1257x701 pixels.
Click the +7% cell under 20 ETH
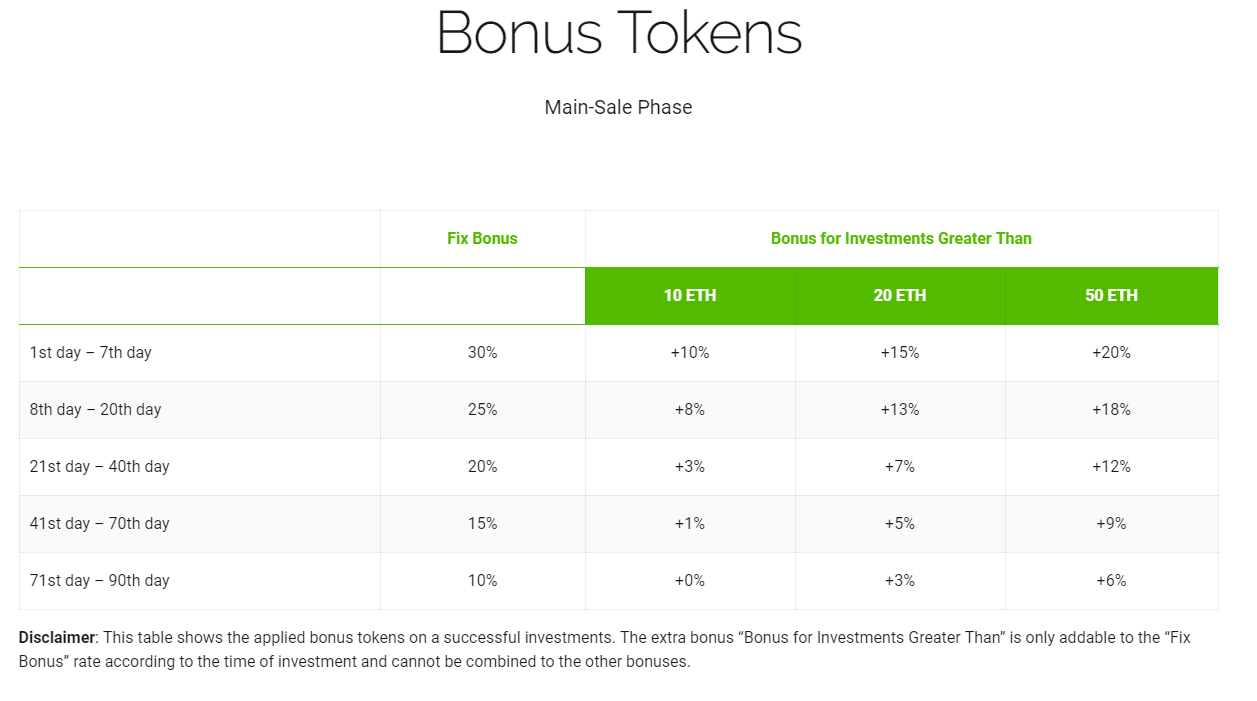tap(900, 466)
